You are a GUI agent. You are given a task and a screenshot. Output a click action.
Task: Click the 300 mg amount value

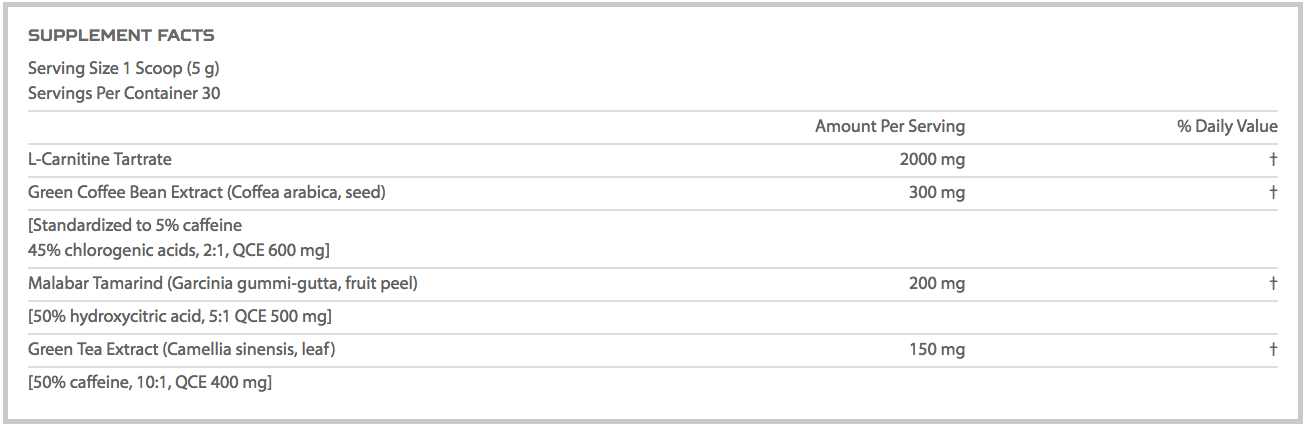coord(937,192)
